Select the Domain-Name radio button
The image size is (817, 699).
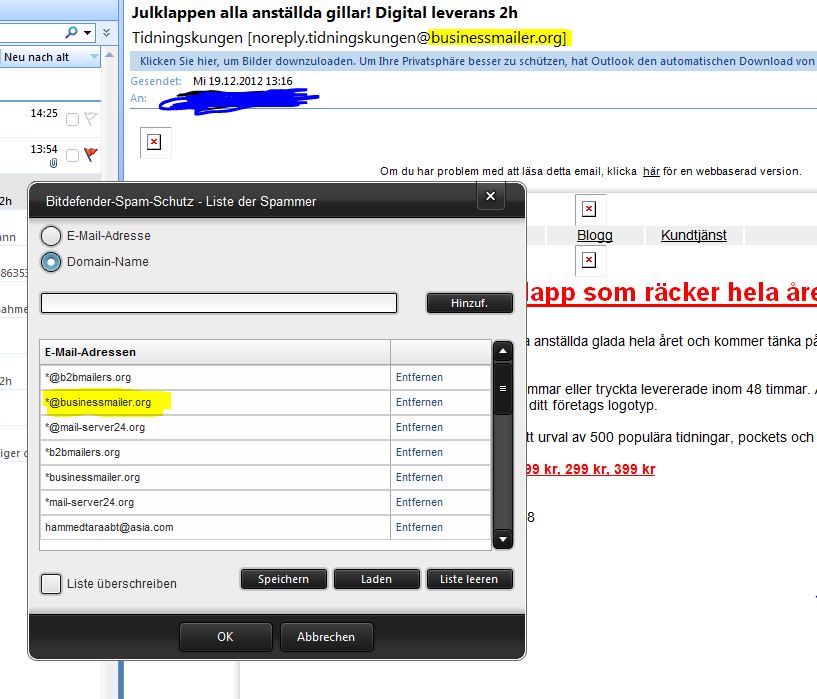pos(51,262)
